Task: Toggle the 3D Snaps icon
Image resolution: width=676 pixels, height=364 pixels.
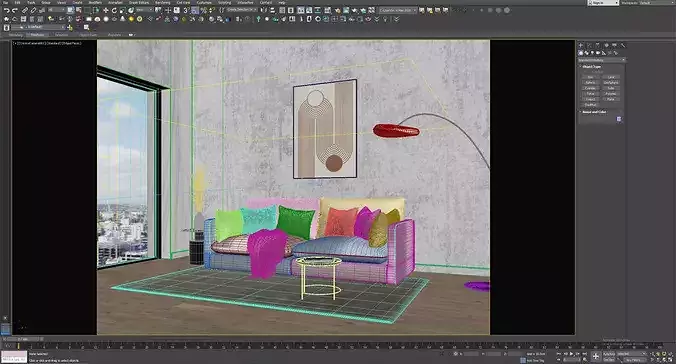Action: pos(186,10)
